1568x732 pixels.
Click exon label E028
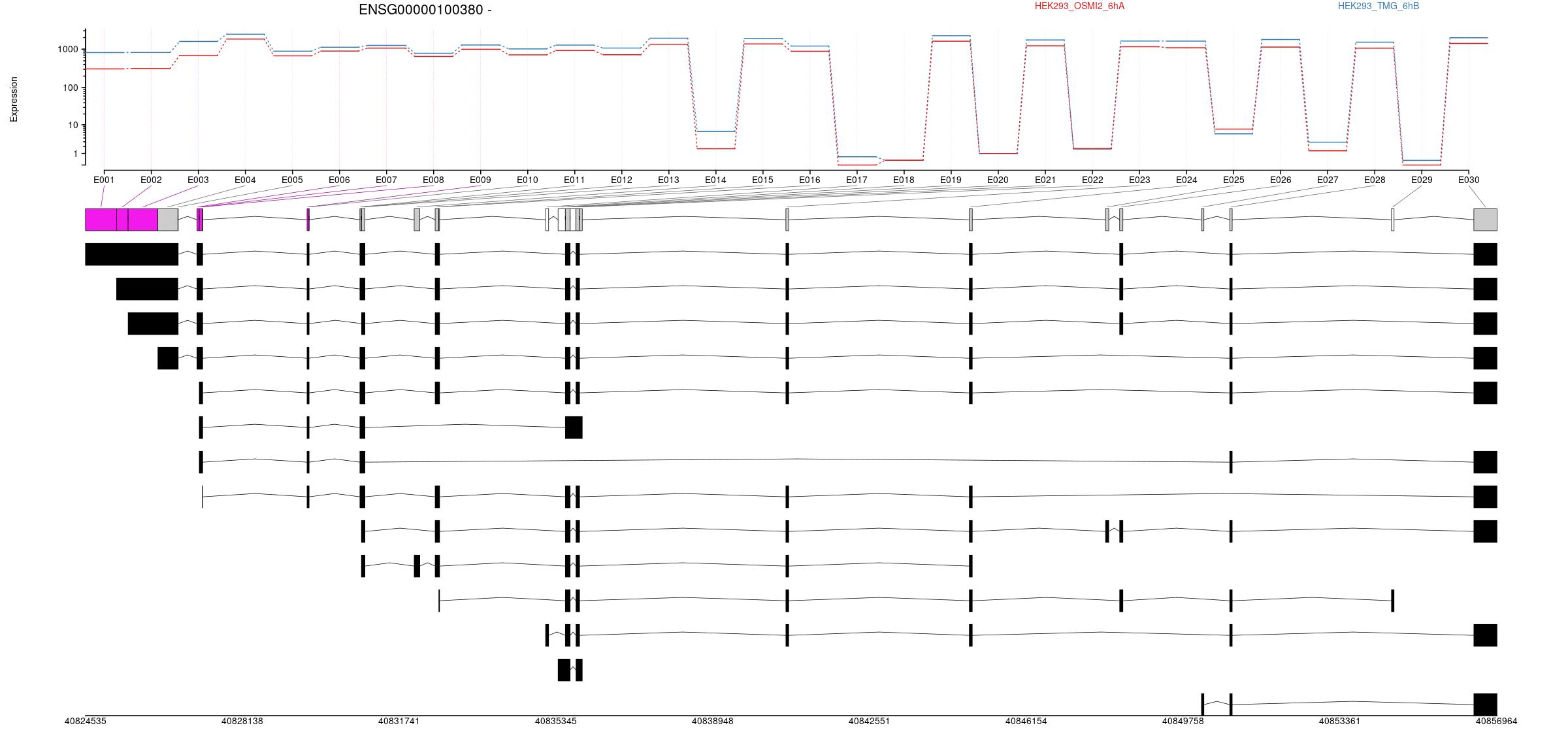pyautogui.click(x=1375, y=180)
